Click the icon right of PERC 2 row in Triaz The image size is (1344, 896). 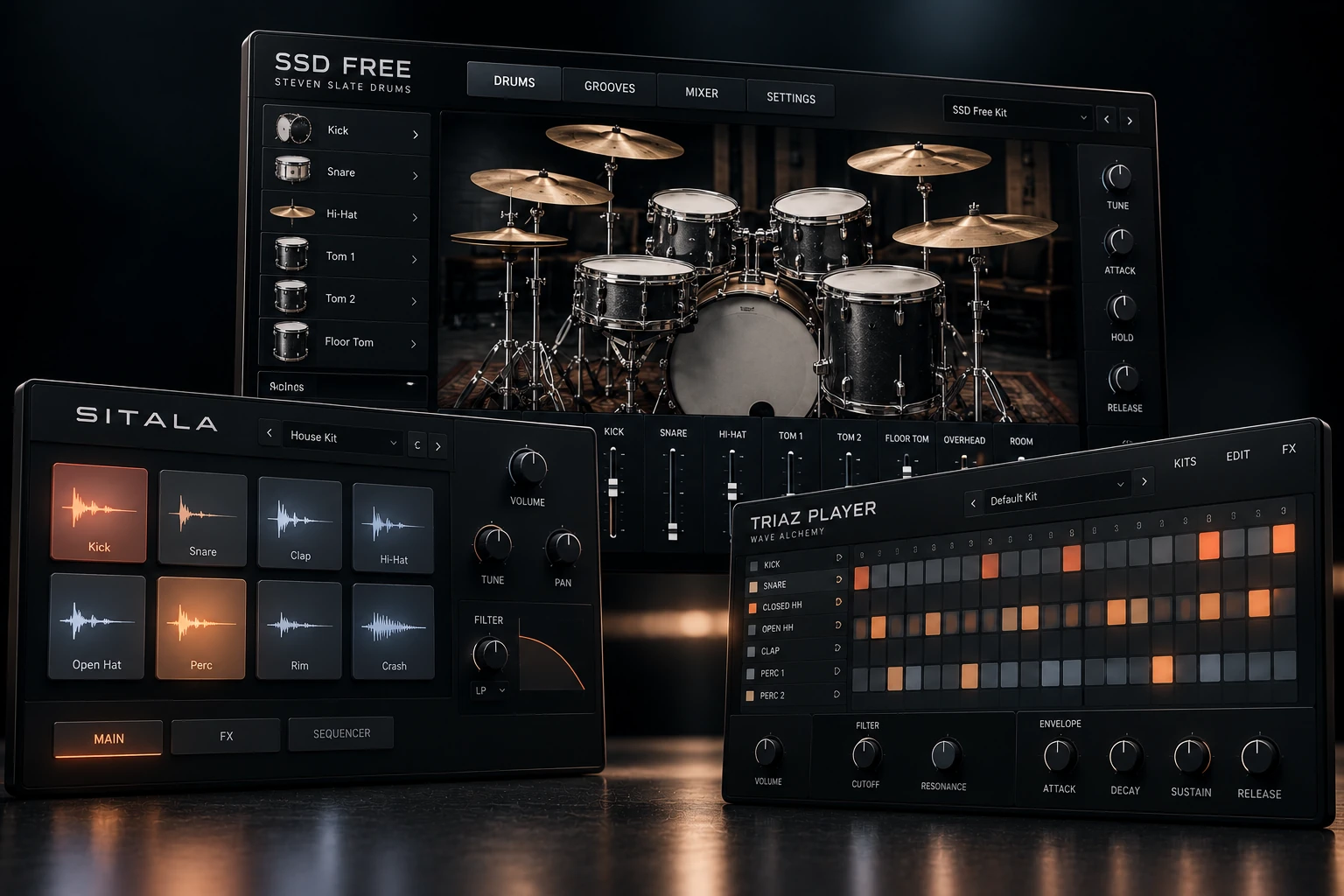[836, 694]
